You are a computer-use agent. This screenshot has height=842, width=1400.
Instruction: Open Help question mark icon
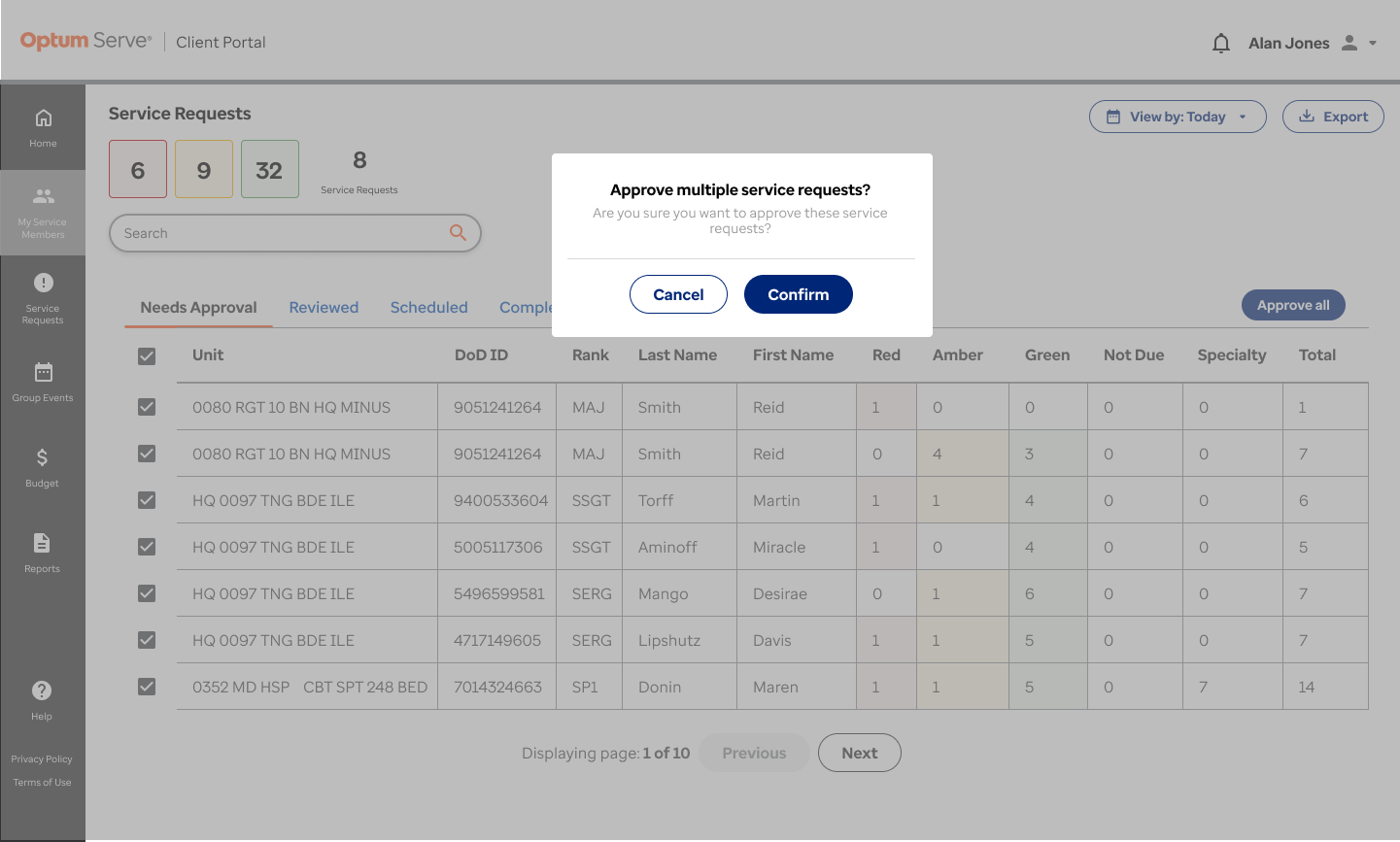click(42, 690)
